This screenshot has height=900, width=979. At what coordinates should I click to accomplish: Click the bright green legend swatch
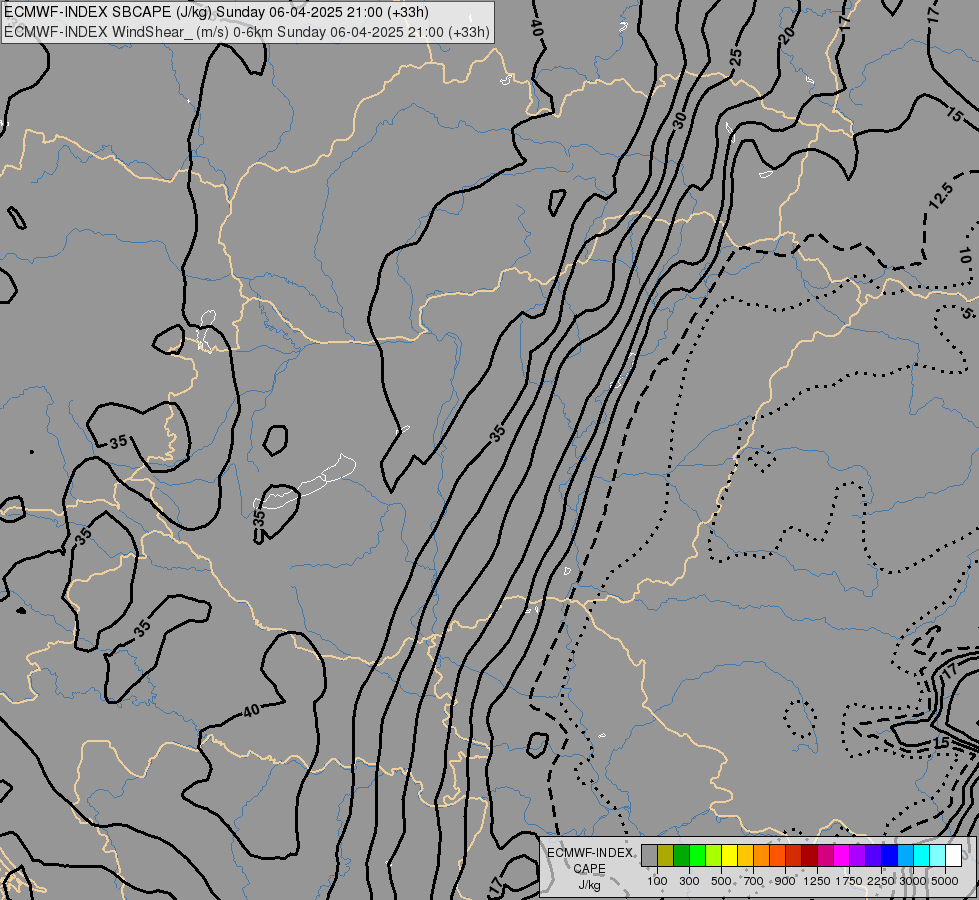click(697, 856)
